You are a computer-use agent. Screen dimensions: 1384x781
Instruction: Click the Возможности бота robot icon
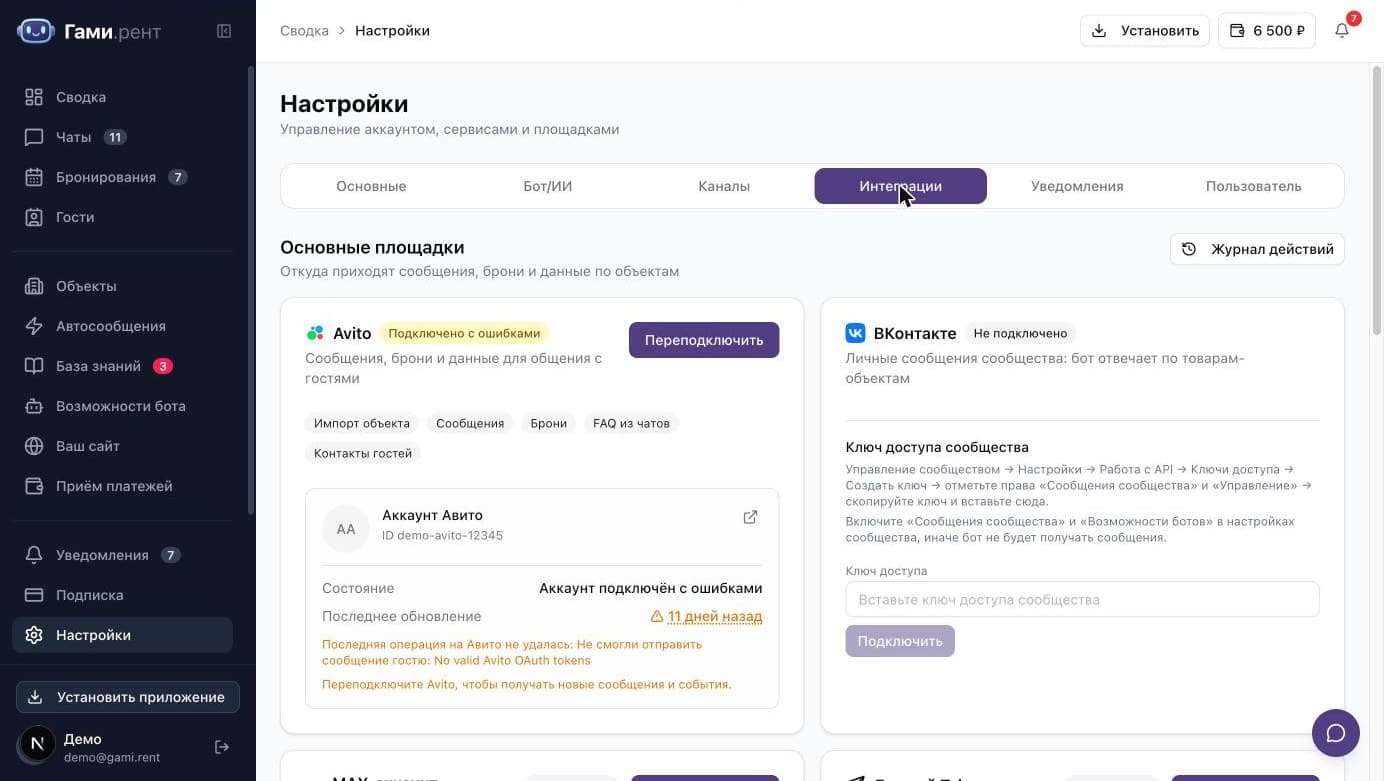34,406
